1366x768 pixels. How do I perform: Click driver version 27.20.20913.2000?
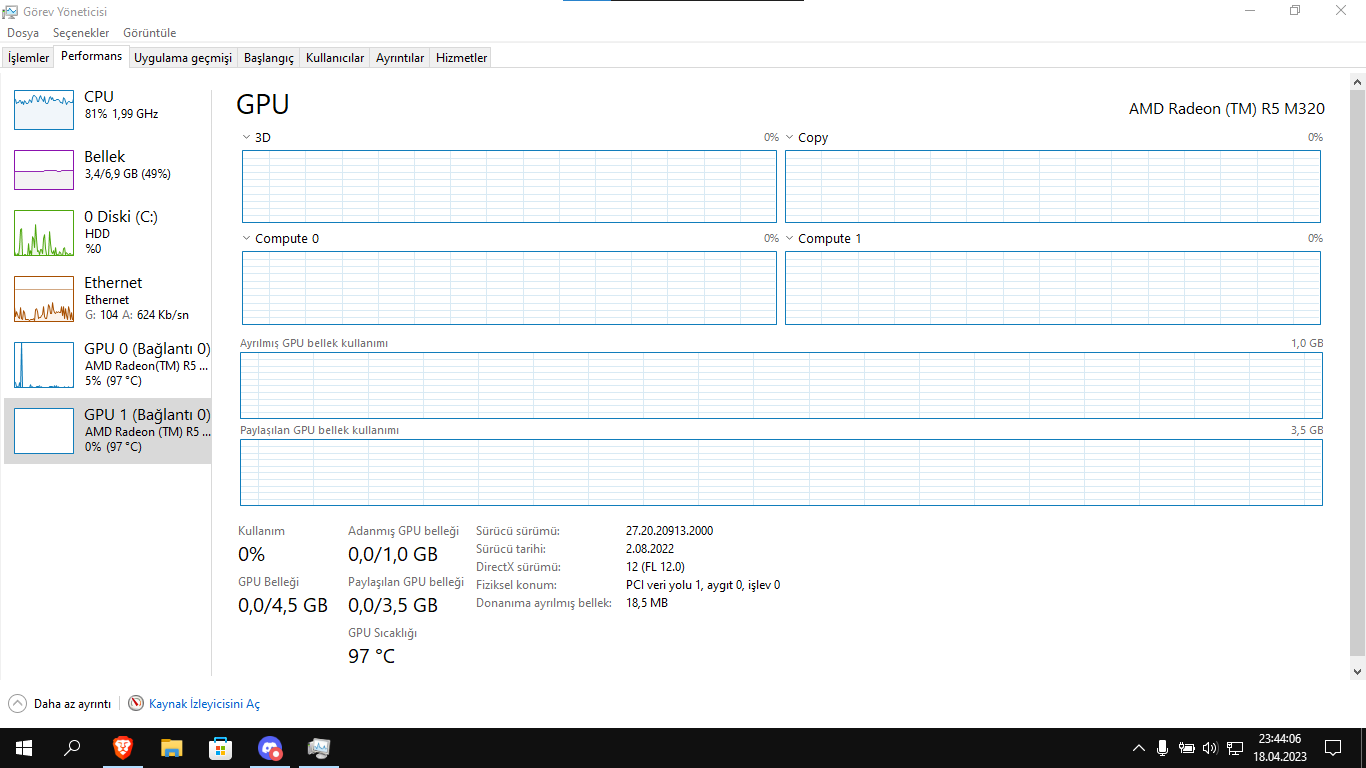[x=669, y=531]
